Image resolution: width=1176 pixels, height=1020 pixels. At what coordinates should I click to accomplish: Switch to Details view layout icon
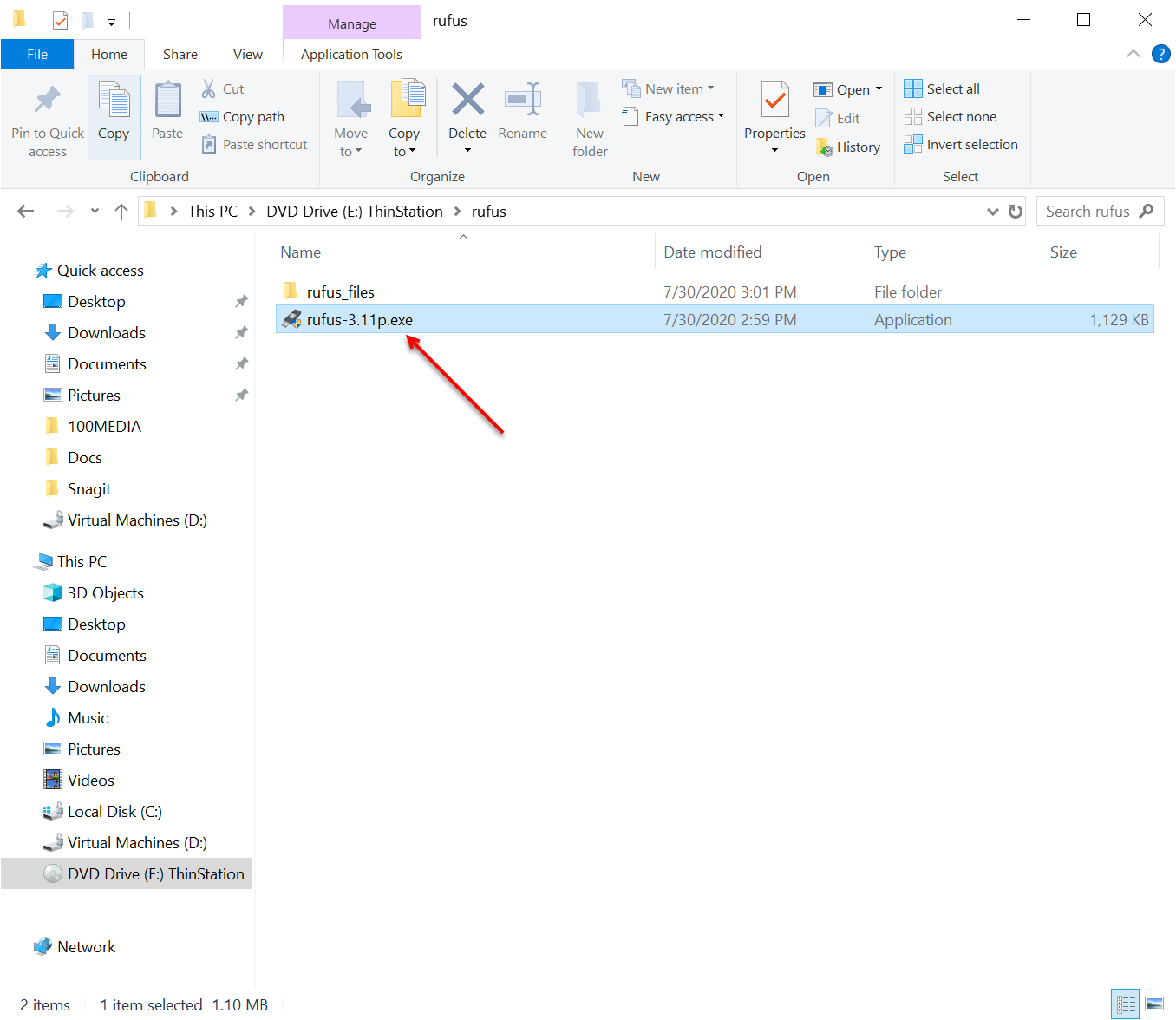(x=1126, y=1004)
